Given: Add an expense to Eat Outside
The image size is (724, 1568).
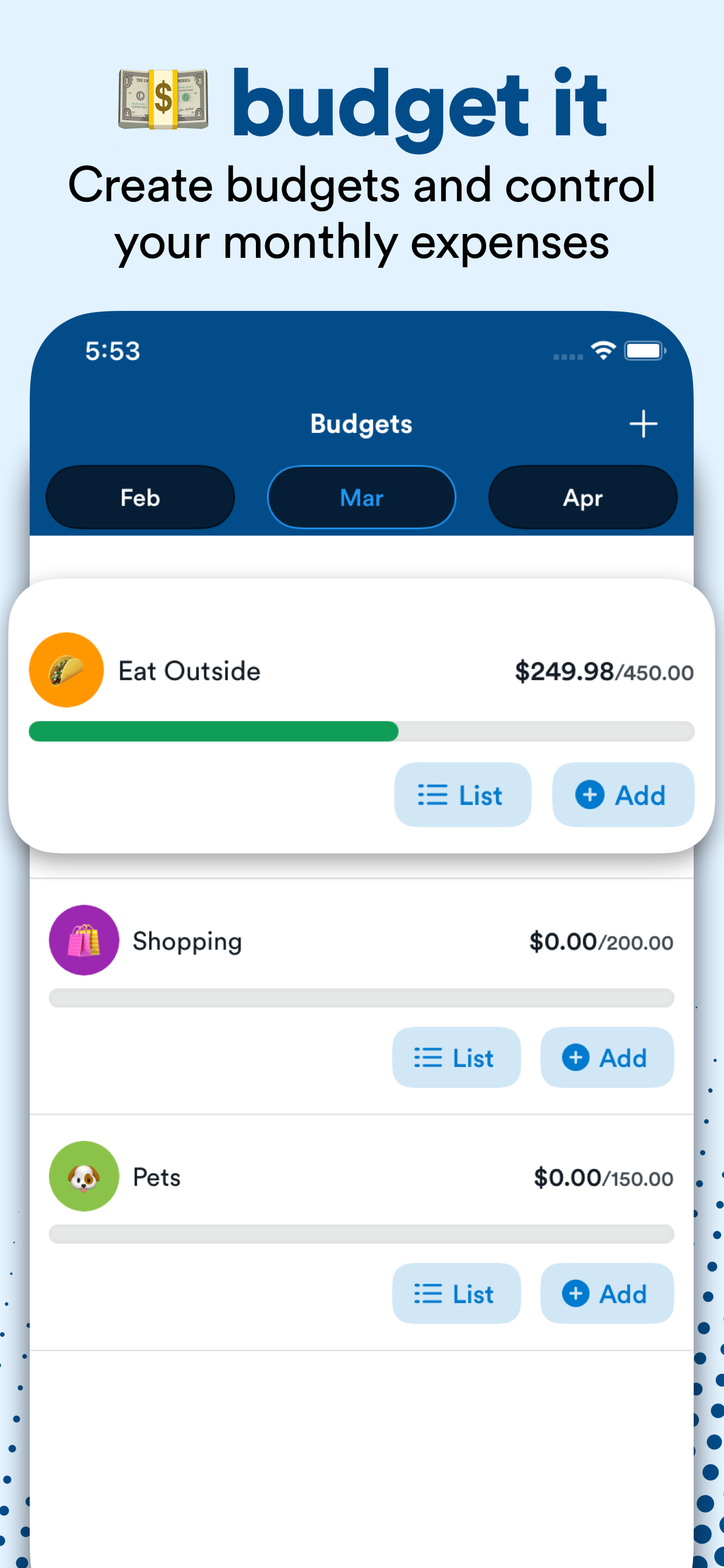Looking at the screenshot, I should click(x=623, y=794).
